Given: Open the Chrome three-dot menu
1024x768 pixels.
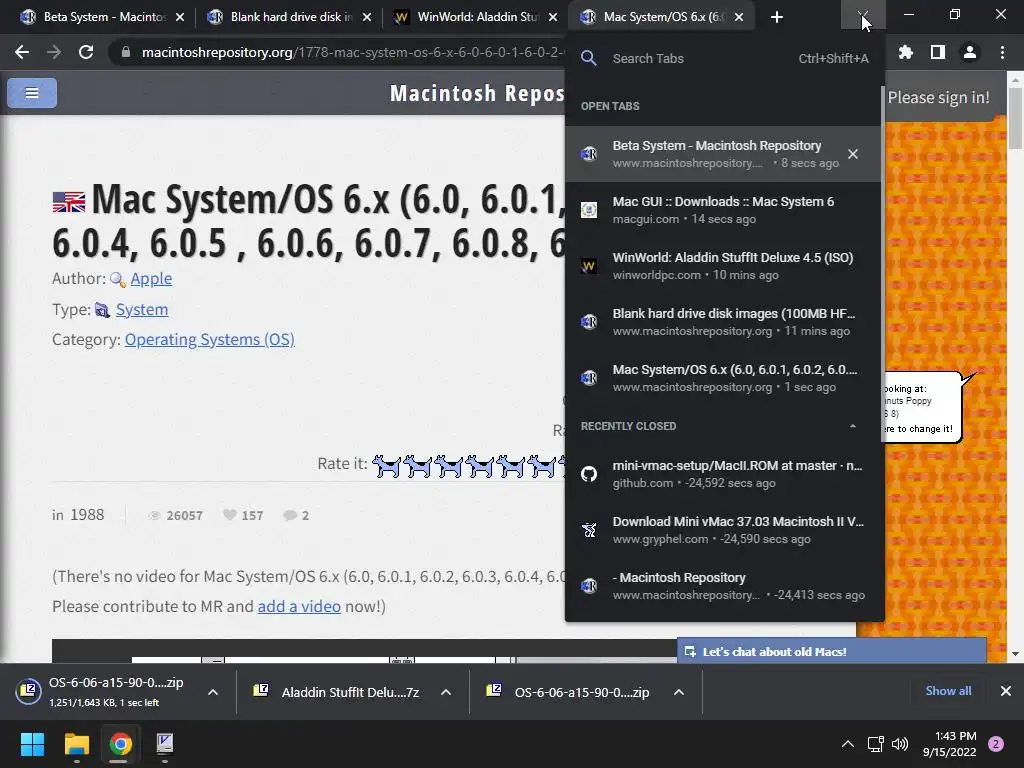Looking at the screenshot, I should click(1002, 52).
